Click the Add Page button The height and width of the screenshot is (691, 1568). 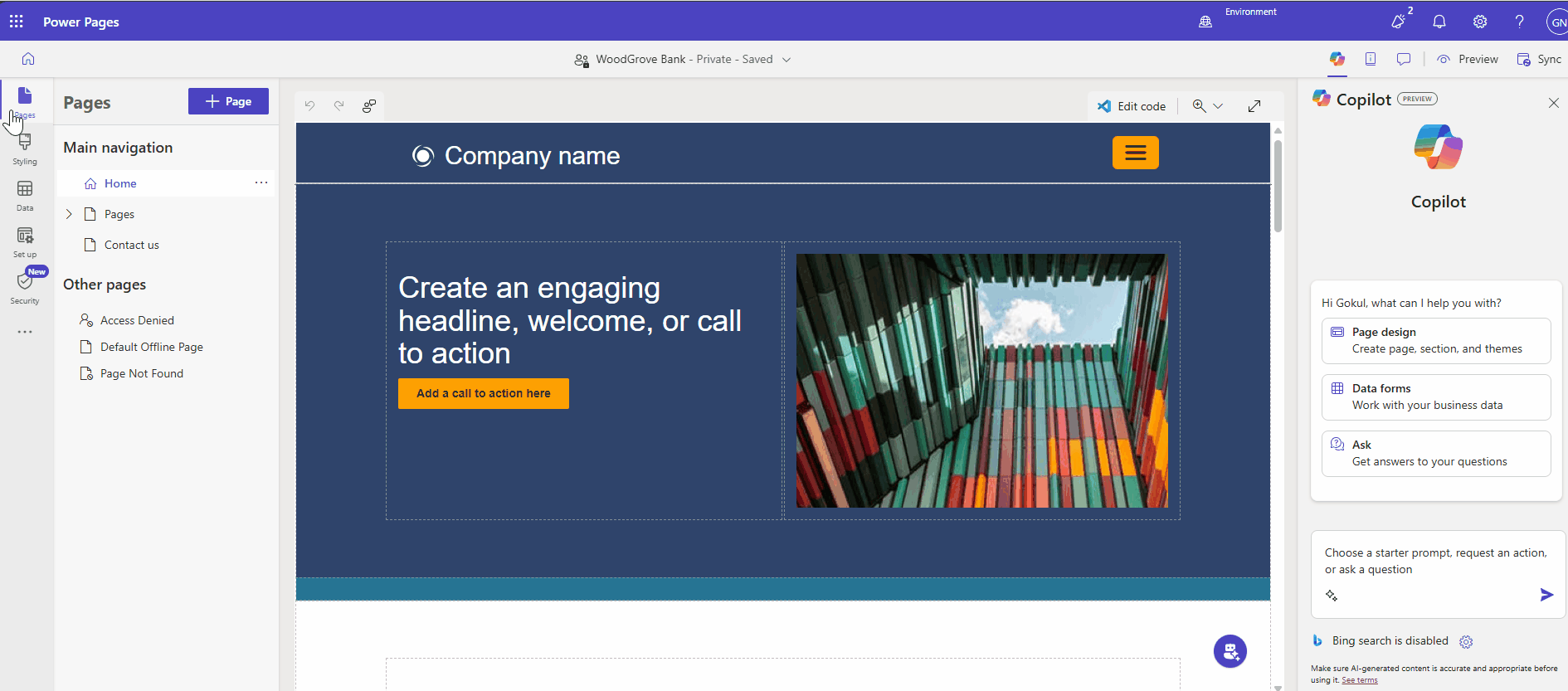pyautogui.click(x=228, y=101)
